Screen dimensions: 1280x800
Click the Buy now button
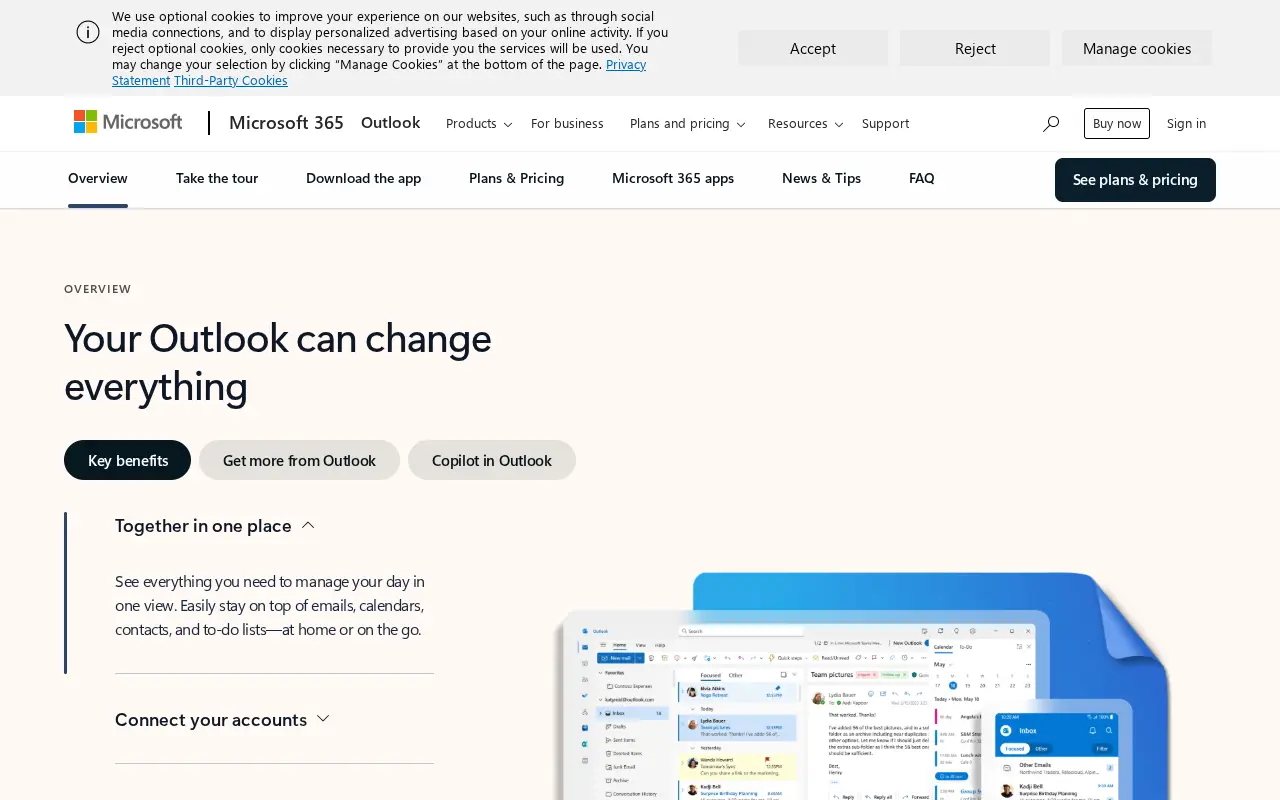pos(1117,123)
